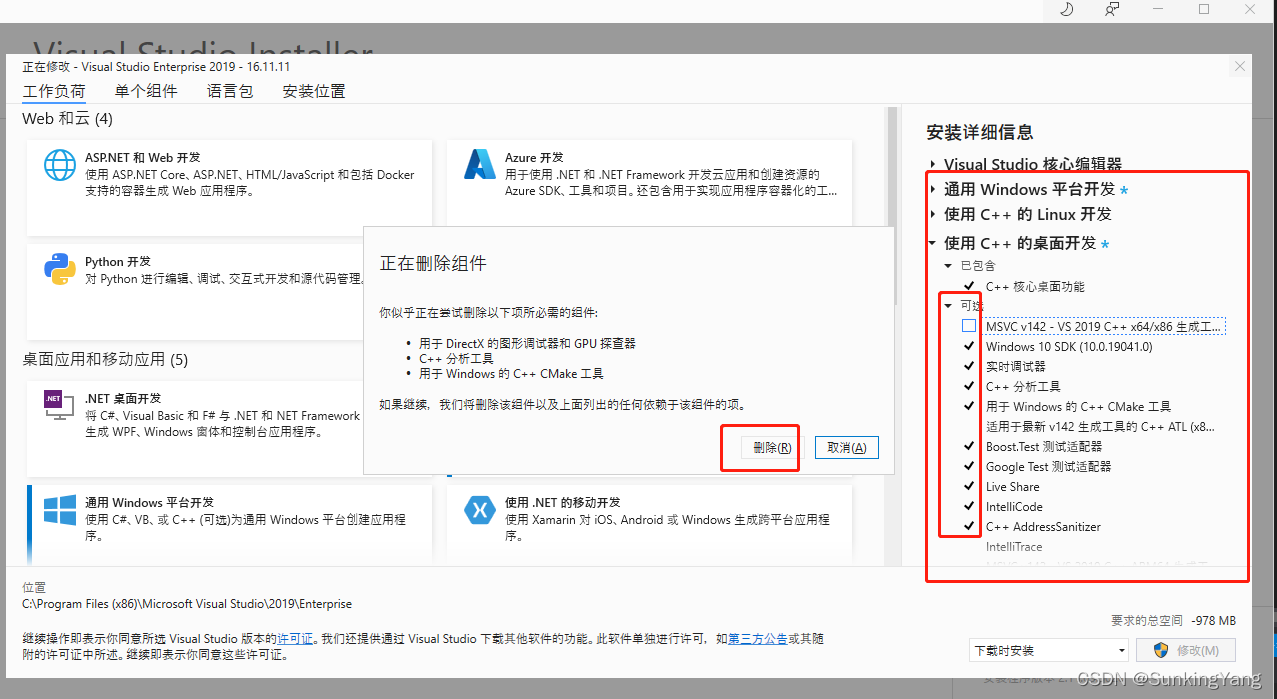Click the Windows logo on 通用 Windows 平台开发 card

coord(60,510)
